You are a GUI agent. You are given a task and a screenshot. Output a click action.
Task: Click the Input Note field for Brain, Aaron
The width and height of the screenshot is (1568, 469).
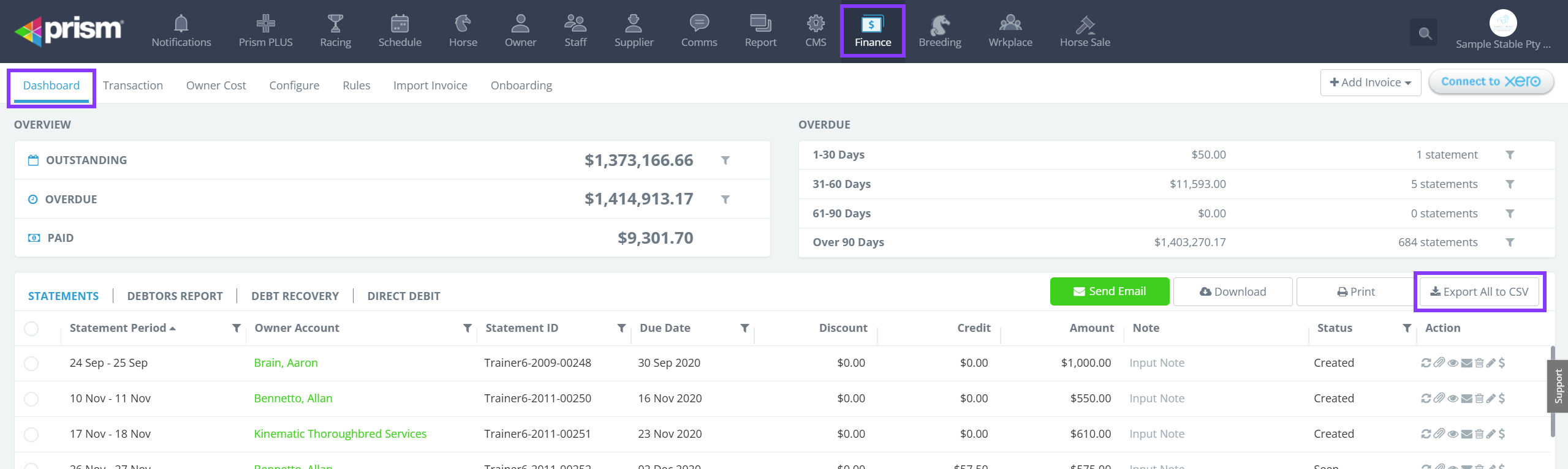click(x=1156, y=363)
